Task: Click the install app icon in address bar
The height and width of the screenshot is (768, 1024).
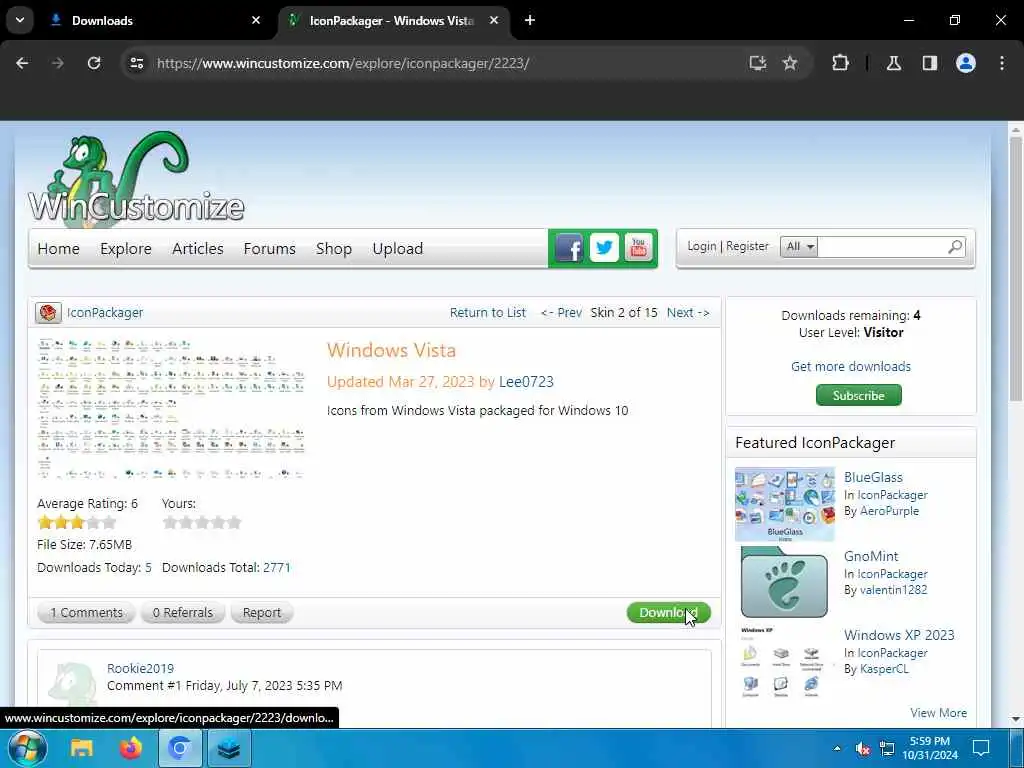Action: click(x=758, y=63)
